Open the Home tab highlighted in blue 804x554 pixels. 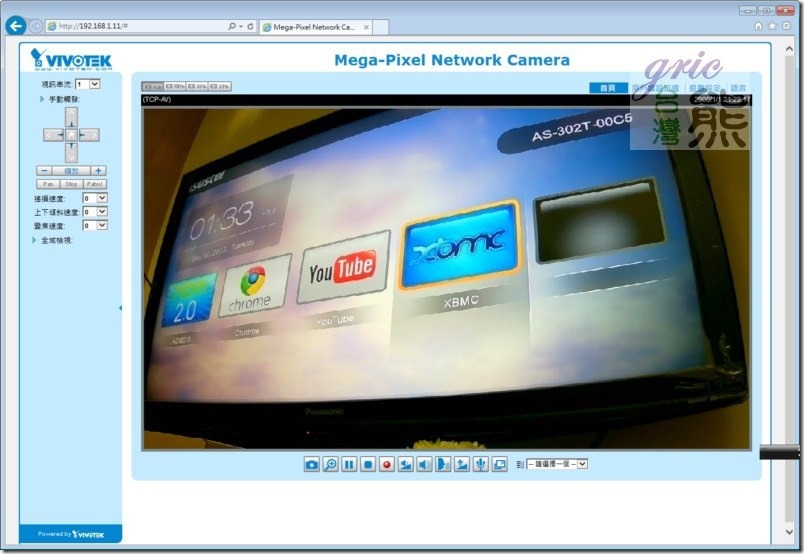[x=608, y=88]
